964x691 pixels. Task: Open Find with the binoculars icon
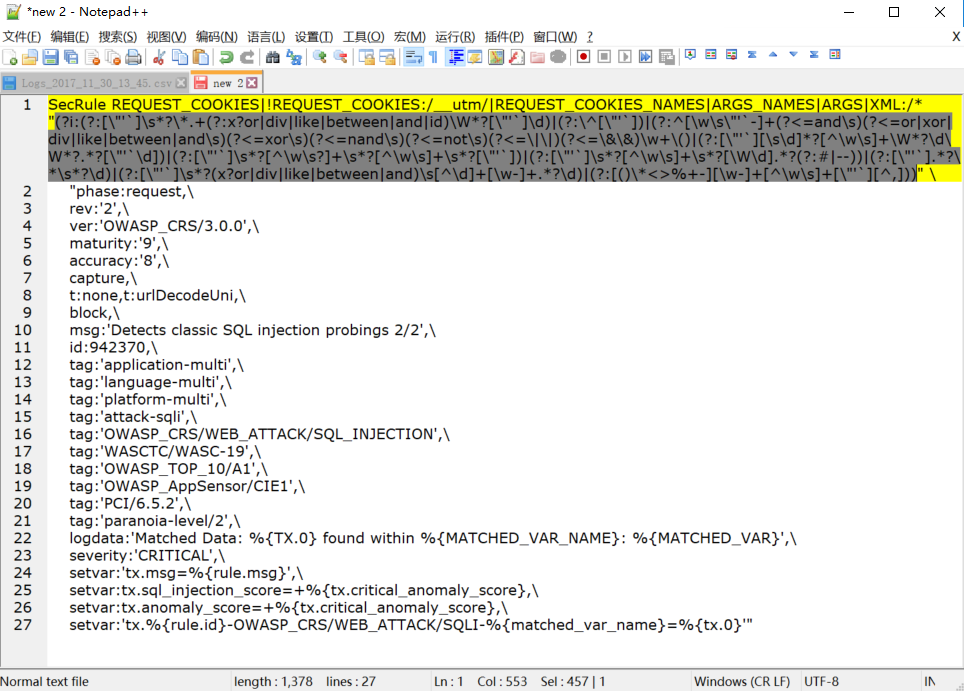coord(272,57)
